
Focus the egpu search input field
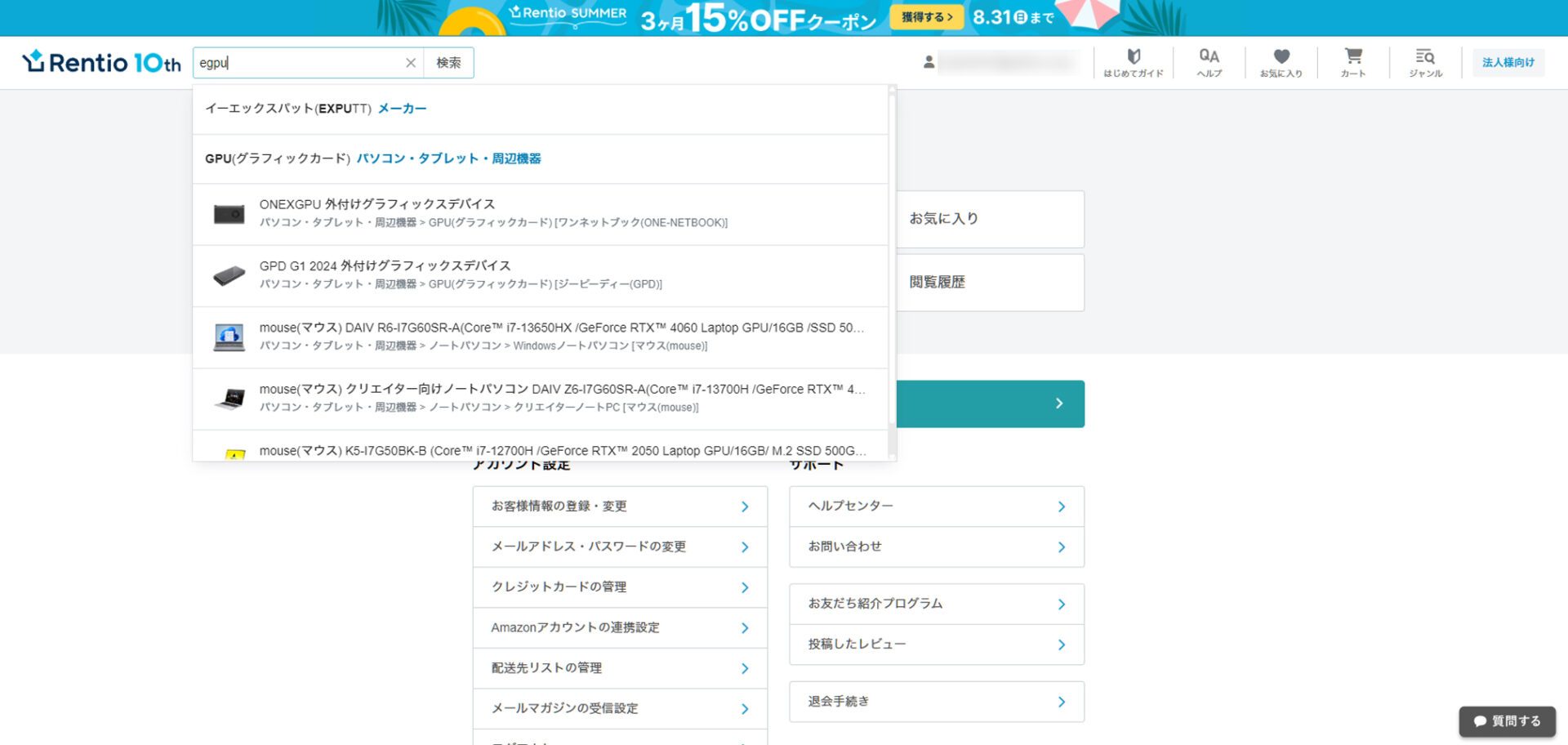point(299,63)
